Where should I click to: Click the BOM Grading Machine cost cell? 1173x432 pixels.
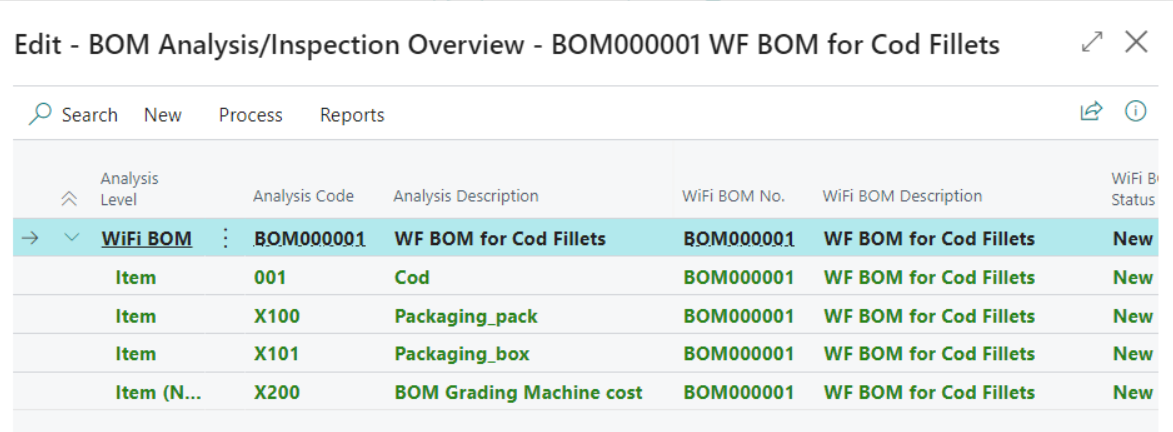click(518, 392)
